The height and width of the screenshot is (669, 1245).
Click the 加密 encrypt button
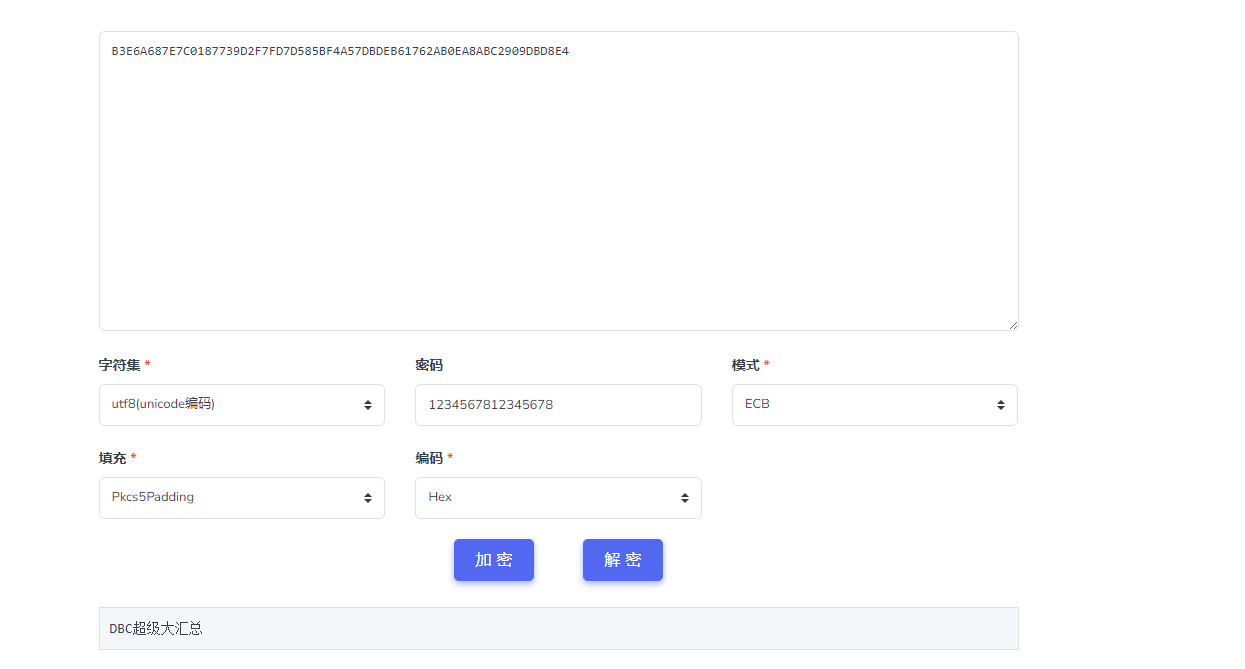click(494, 560)
